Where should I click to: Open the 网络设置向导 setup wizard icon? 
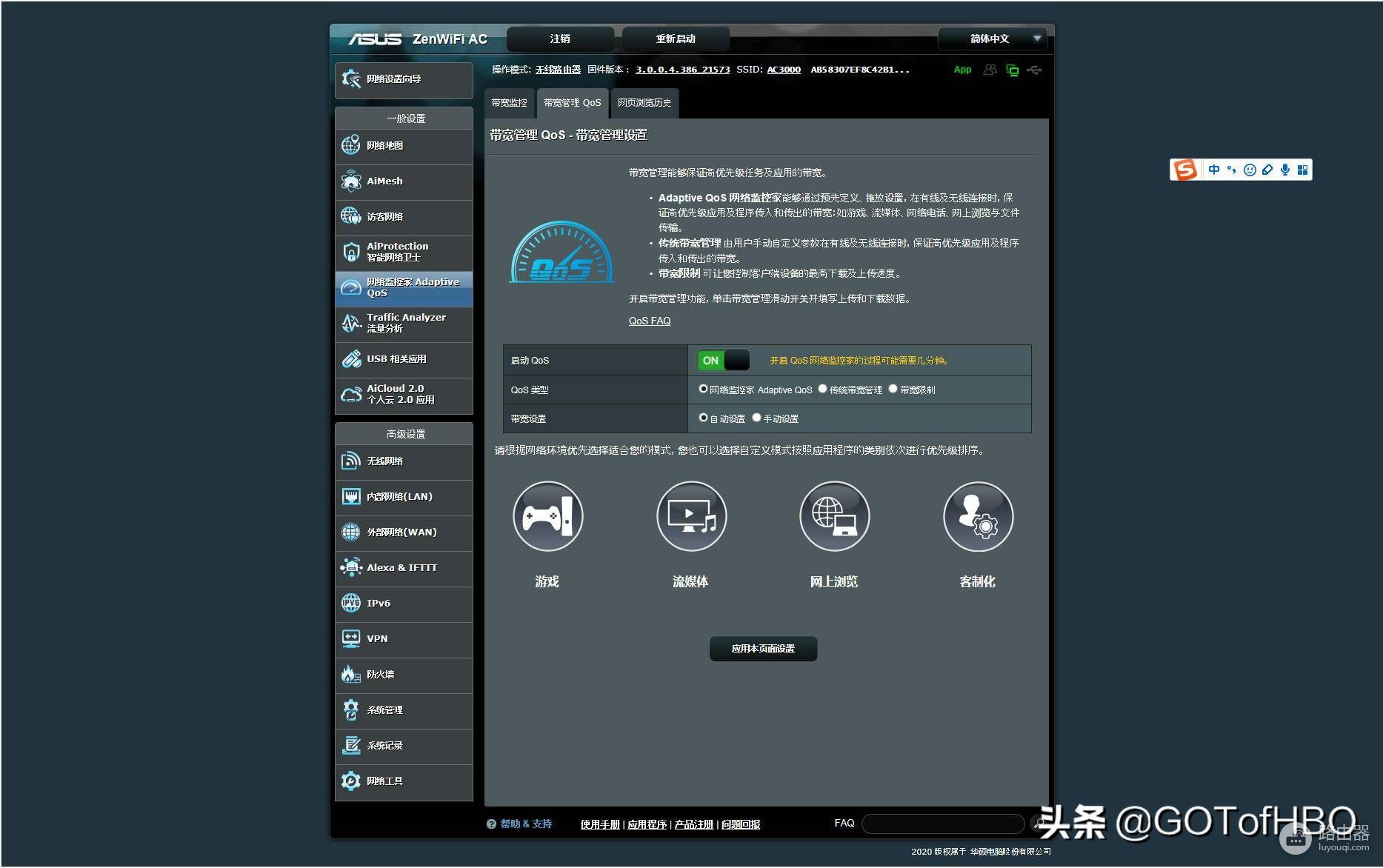coord(351,79)
